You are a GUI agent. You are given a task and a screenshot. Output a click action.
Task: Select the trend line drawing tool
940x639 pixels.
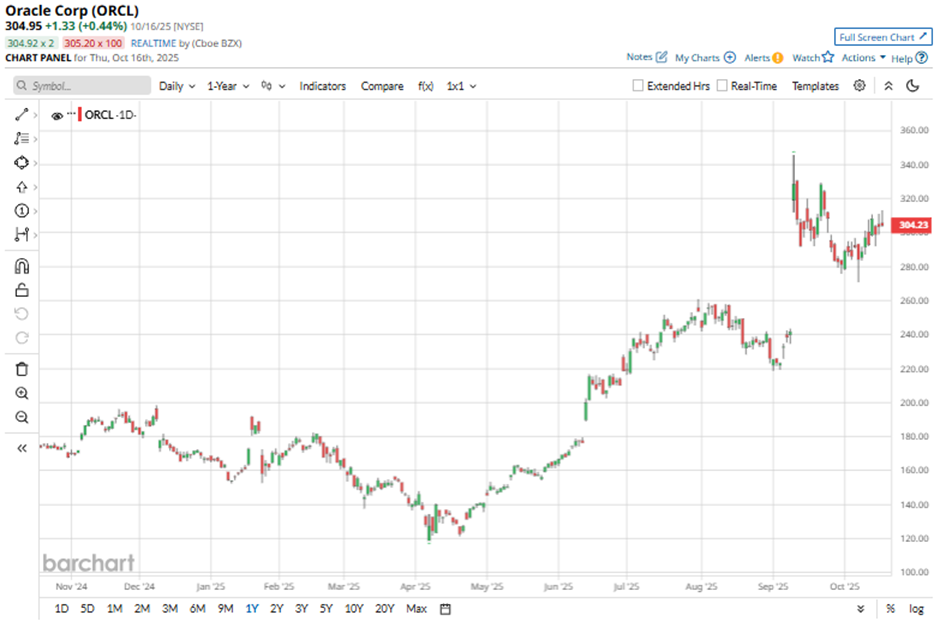[21, 115]
